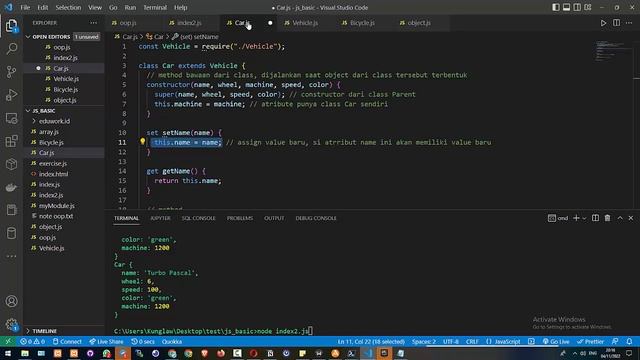Show code actions lightbulb on line 11

142,141
